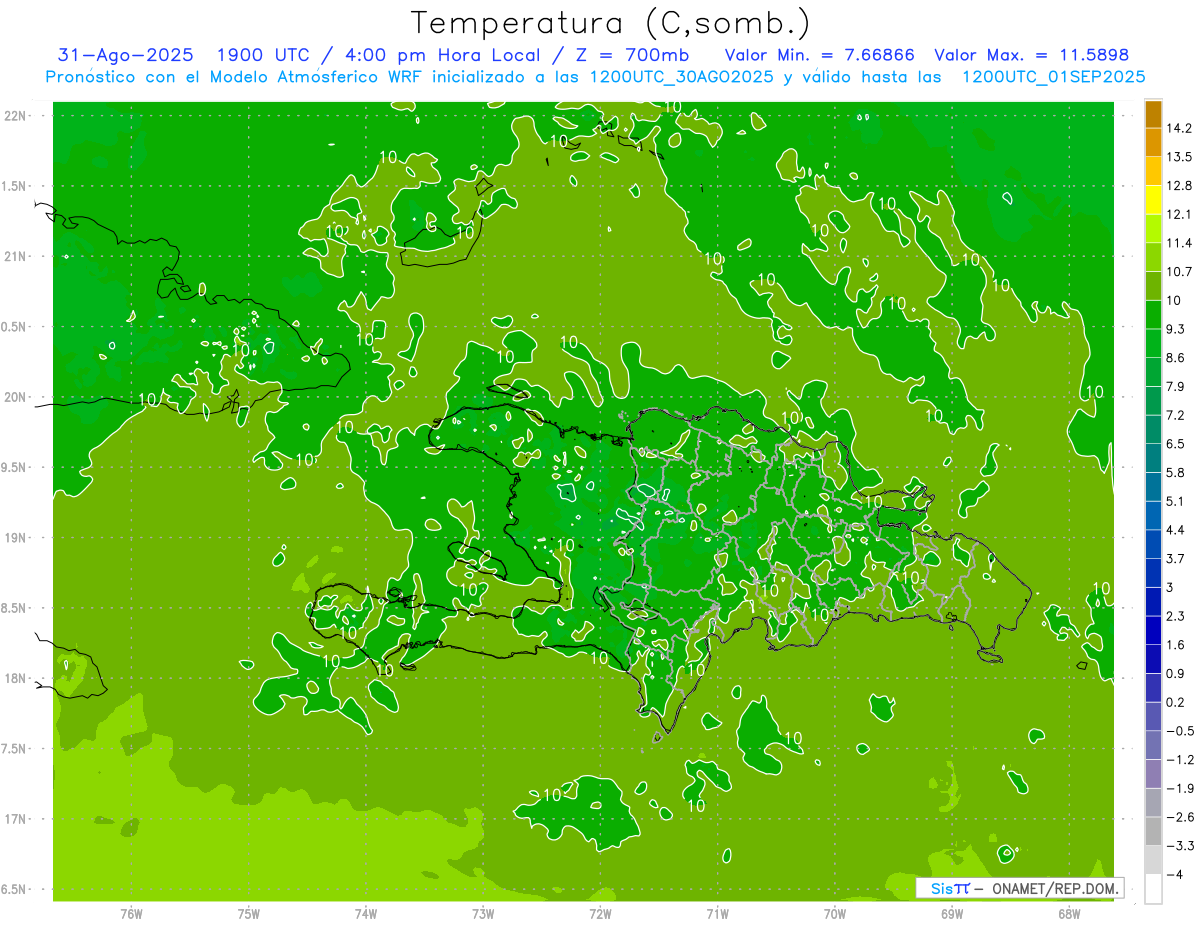This screenshot has height=927, width=1200.
Task: Pick the amber swatch between 12.8 and 13.5
Action: point(1153,171)
